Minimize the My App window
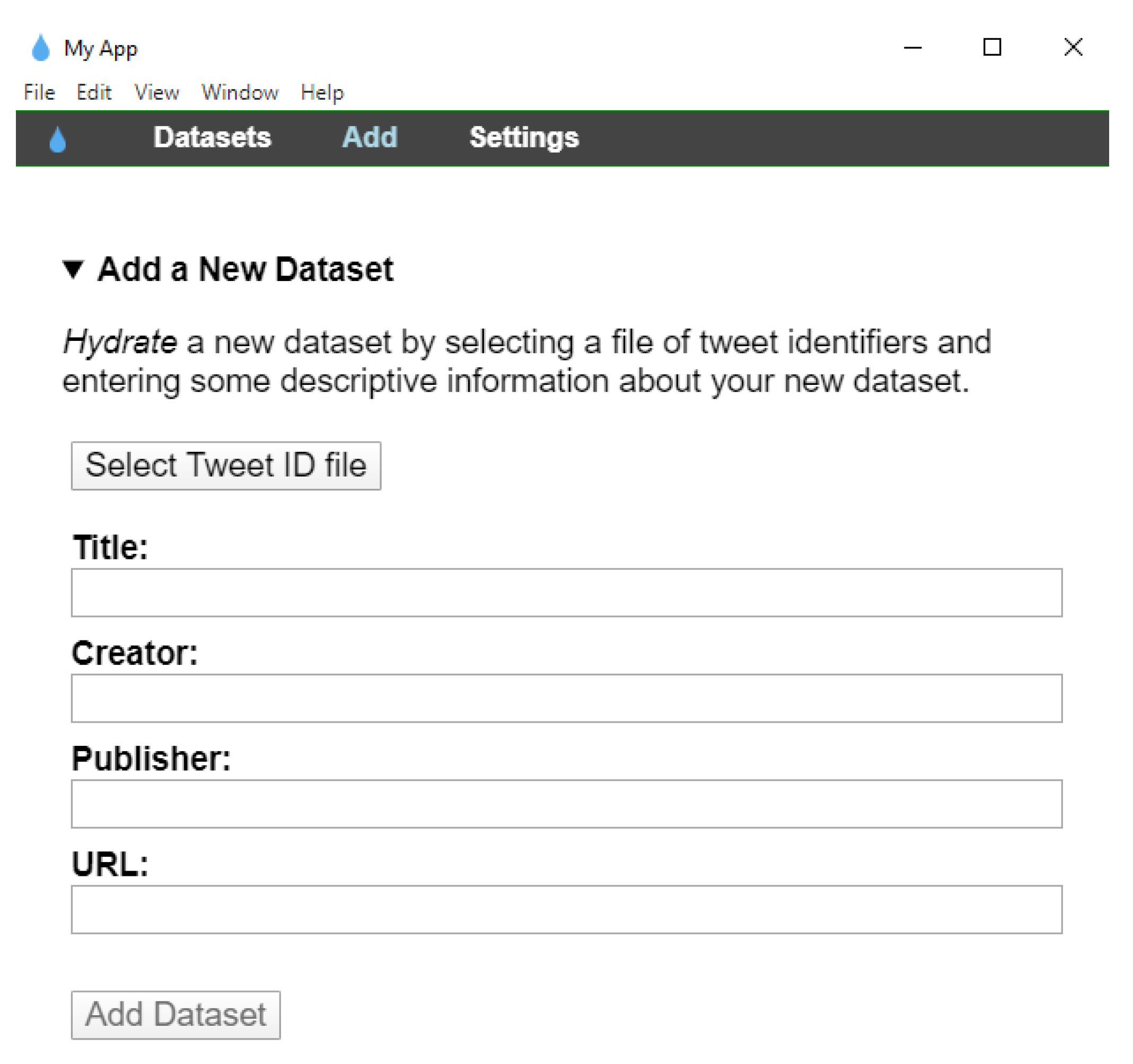The image size is (1133, 1064). [912, 48]
